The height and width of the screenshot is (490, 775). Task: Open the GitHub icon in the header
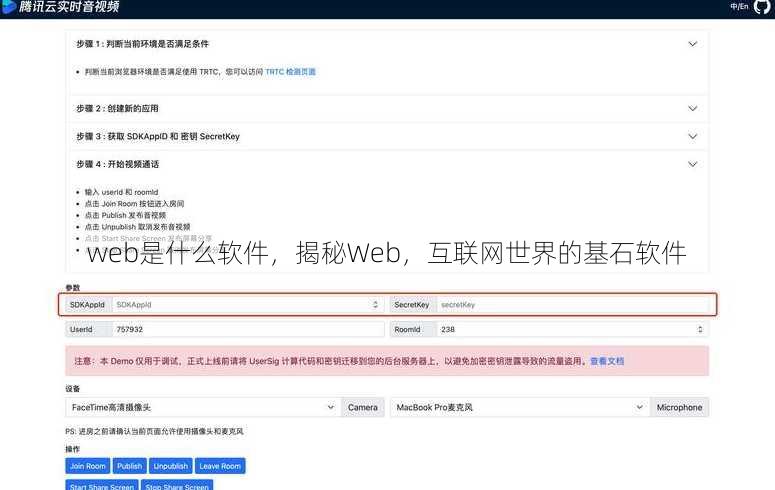pyautogui.click(x=764, y=6)
